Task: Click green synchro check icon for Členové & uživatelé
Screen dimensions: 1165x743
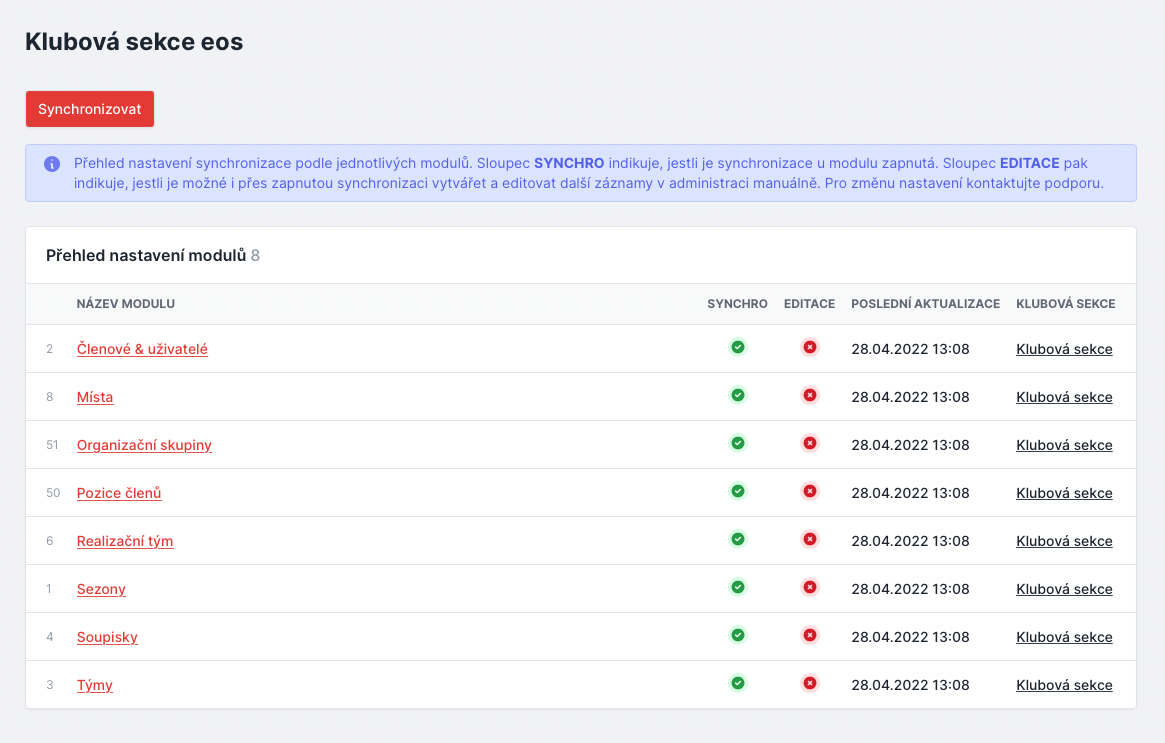Action: pyautogui.click(x=738, y=347)
